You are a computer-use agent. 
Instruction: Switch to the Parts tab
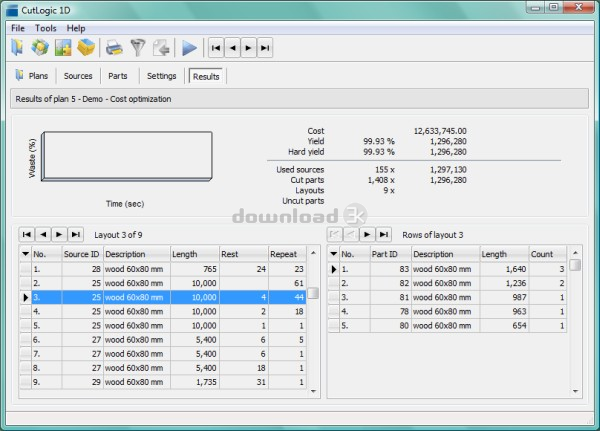coord(117,76)
